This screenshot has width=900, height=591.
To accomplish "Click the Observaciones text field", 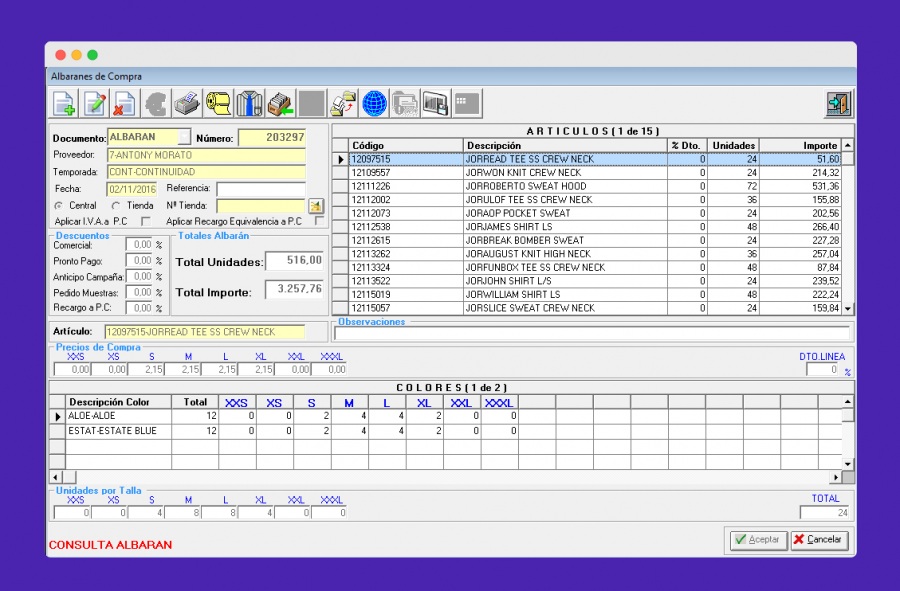I will click(x=592, y=333).
